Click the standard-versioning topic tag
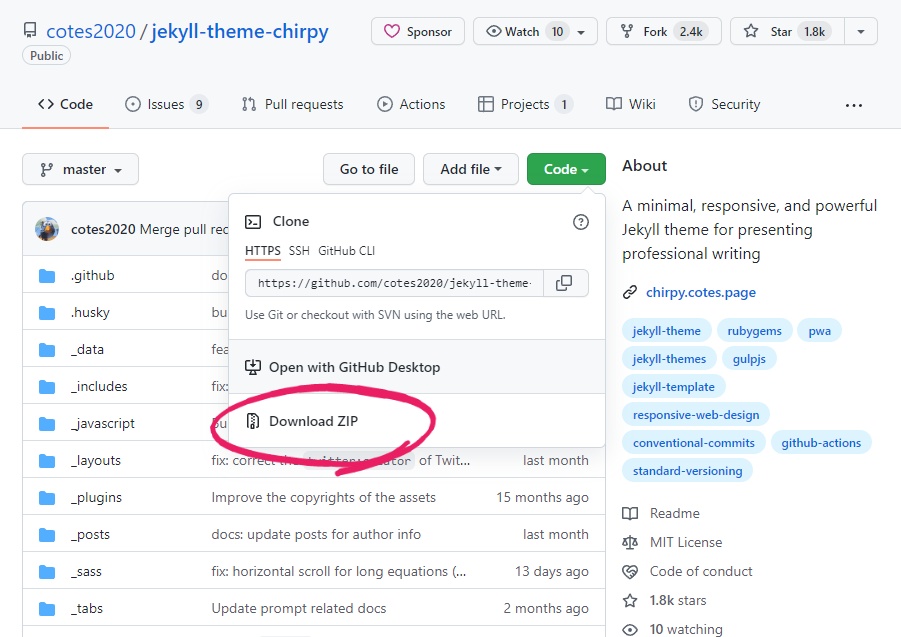The width and height of the screenshot is (901, 637). pos(687,471)
